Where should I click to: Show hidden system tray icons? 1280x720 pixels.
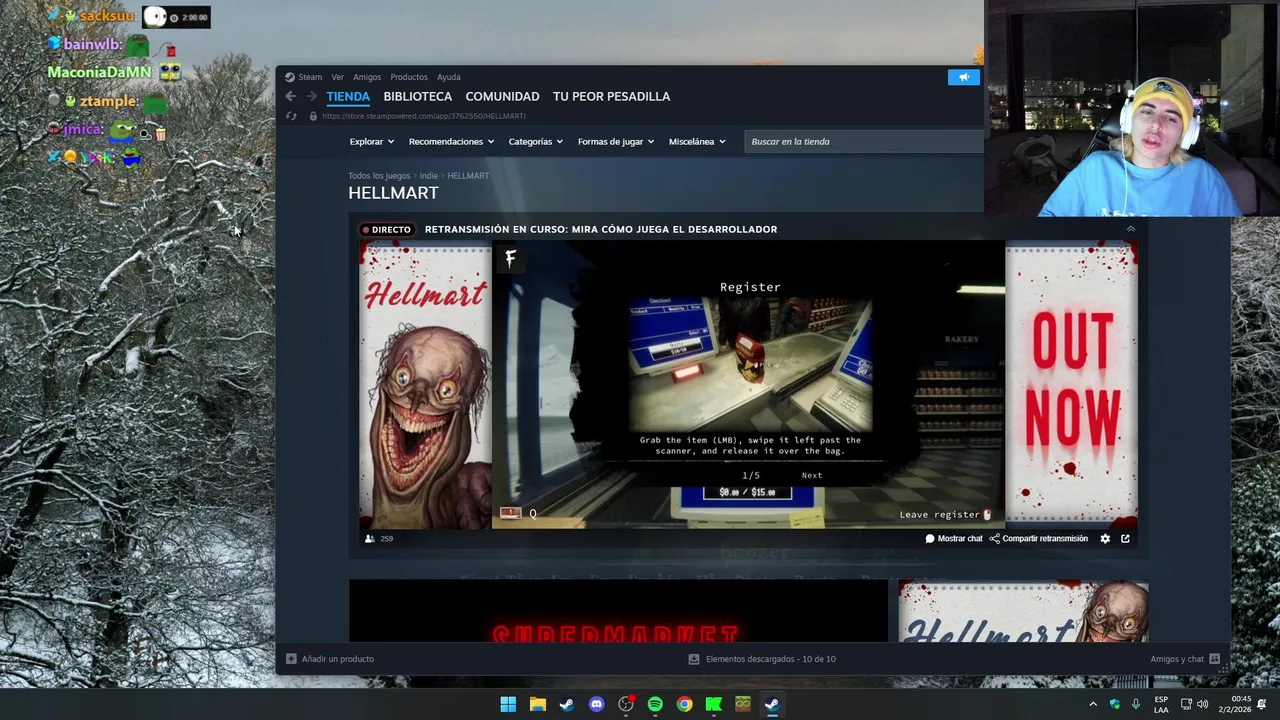click(x=1093, y=704)
